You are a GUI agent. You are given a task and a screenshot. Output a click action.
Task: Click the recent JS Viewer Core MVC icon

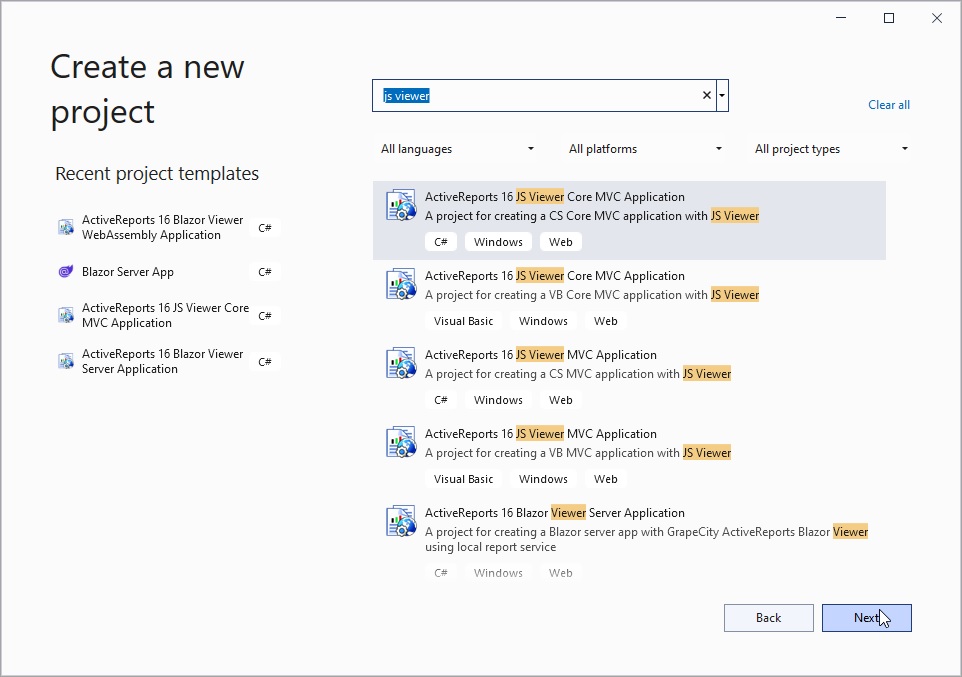pos(66,315)
